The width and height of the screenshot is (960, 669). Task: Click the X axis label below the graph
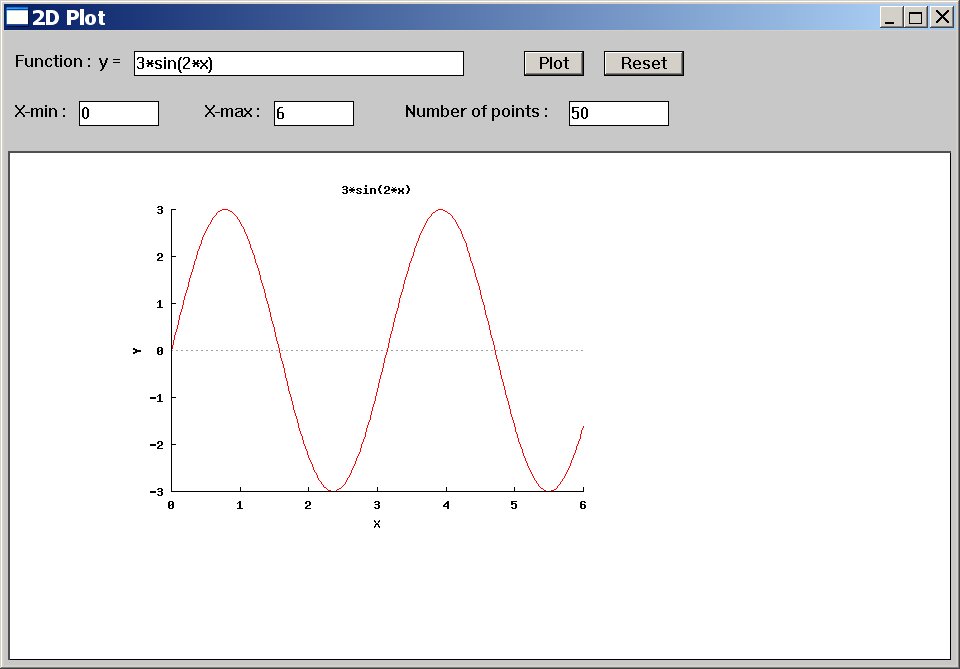pos(377,525)
